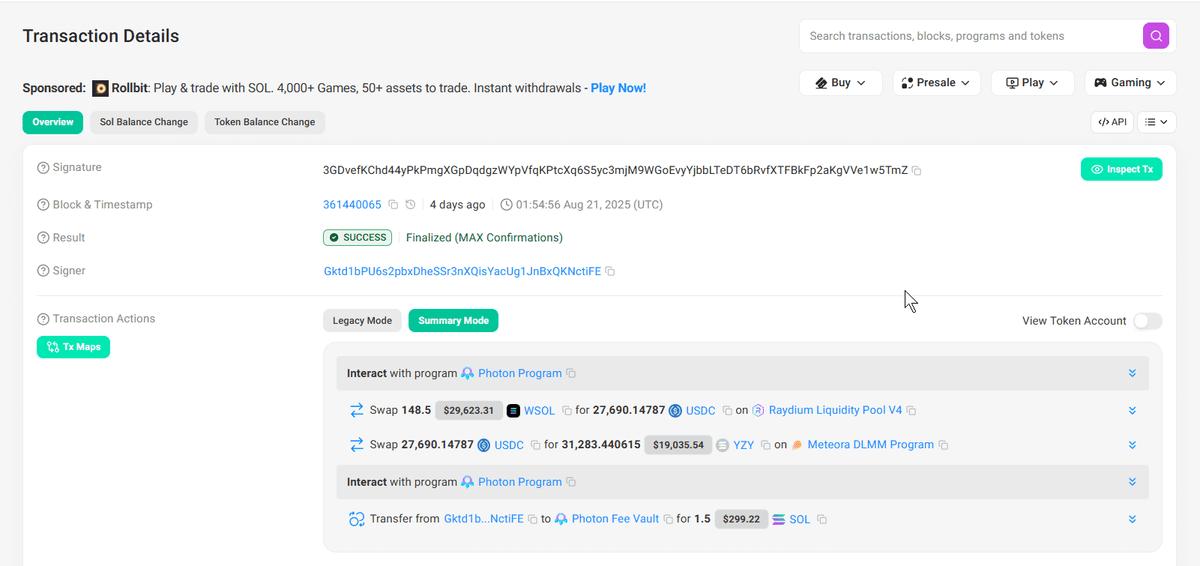1200x566 pixels.
Task: Copy the YZY token address
Action: coord(766,445)
